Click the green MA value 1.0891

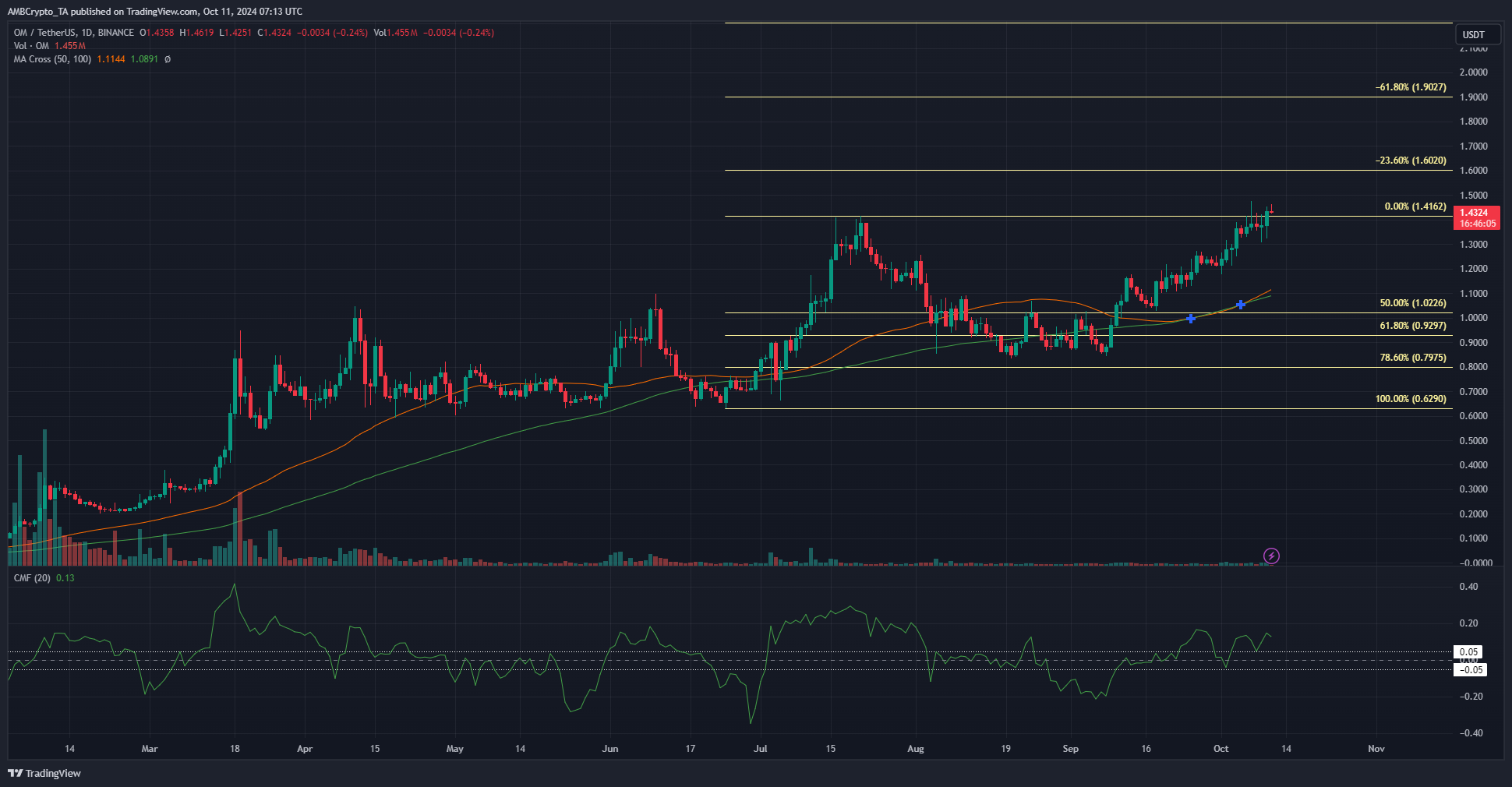coord(144,59)
